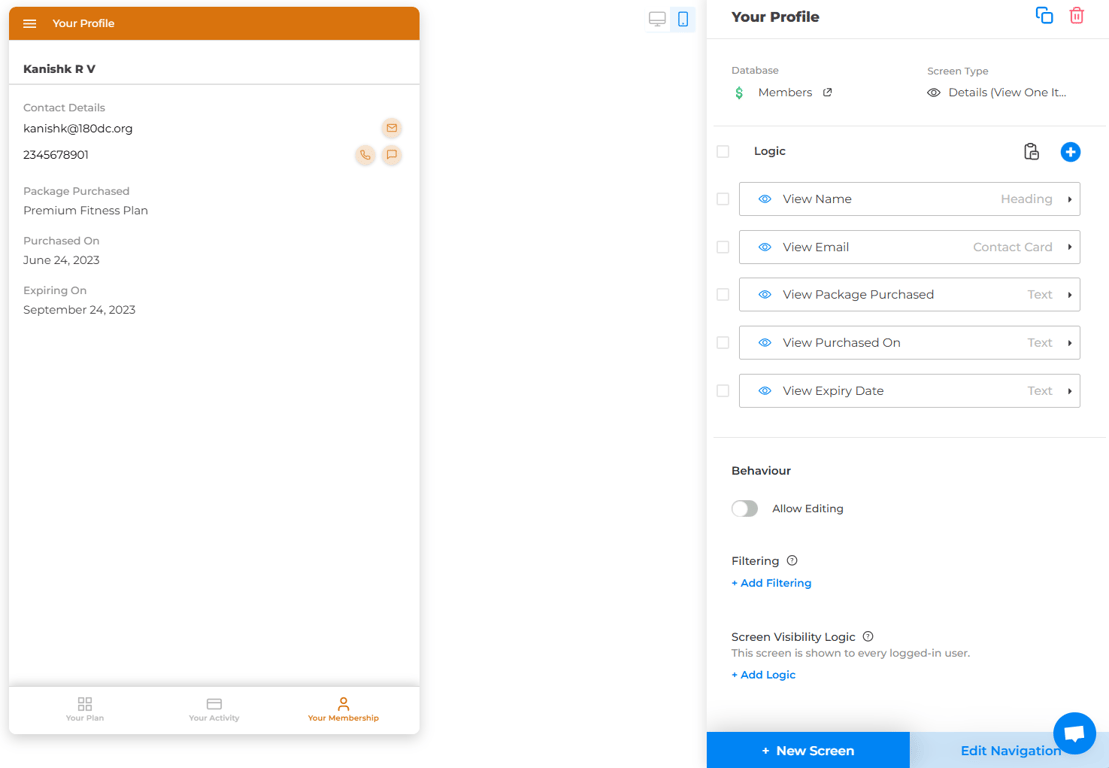This screenshot has height=768, width=1109.
Task: Toggle visibility eye for View Email
Action: coord(765,248)
